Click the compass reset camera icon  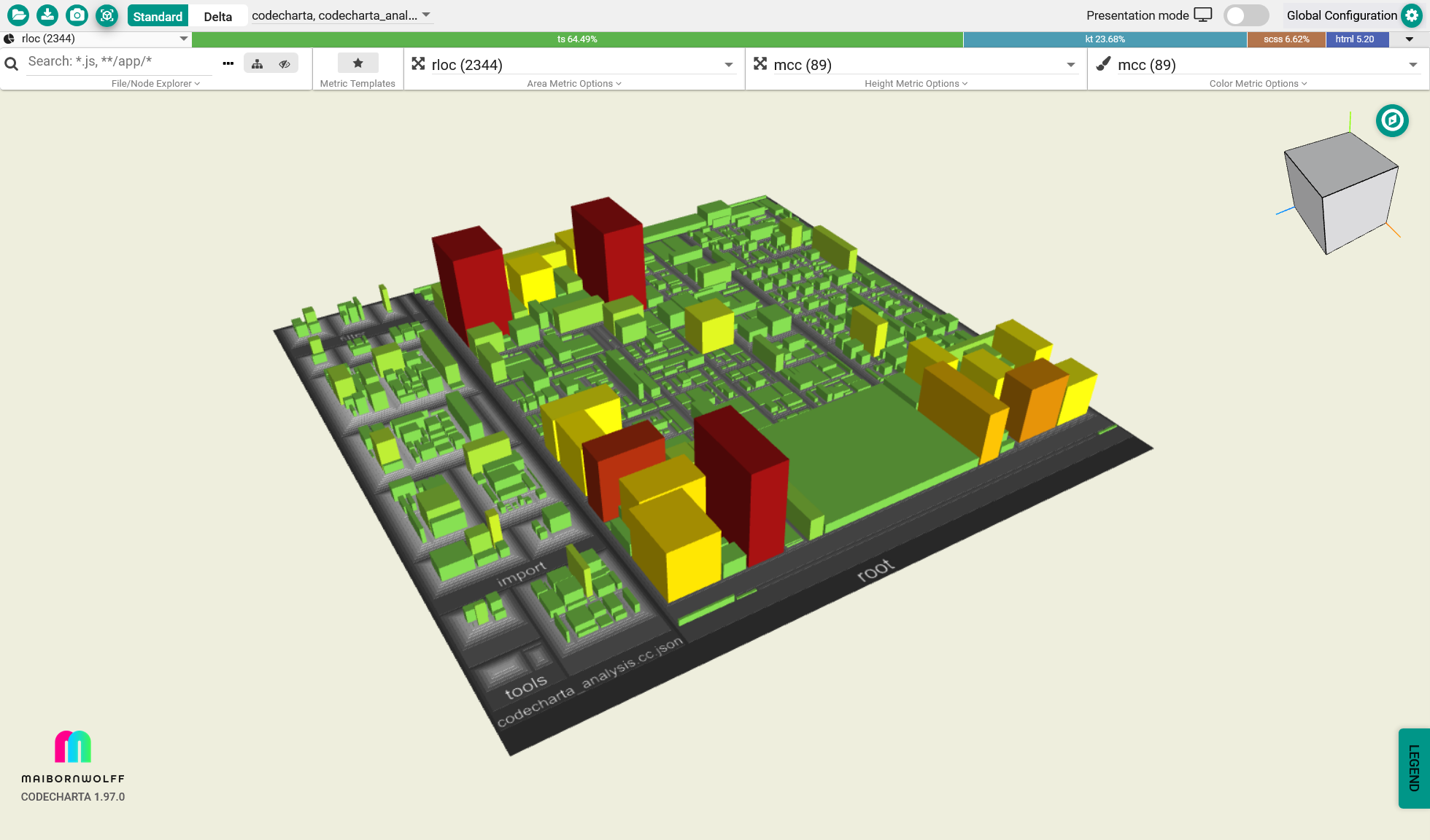click(x=1391, y=120)
